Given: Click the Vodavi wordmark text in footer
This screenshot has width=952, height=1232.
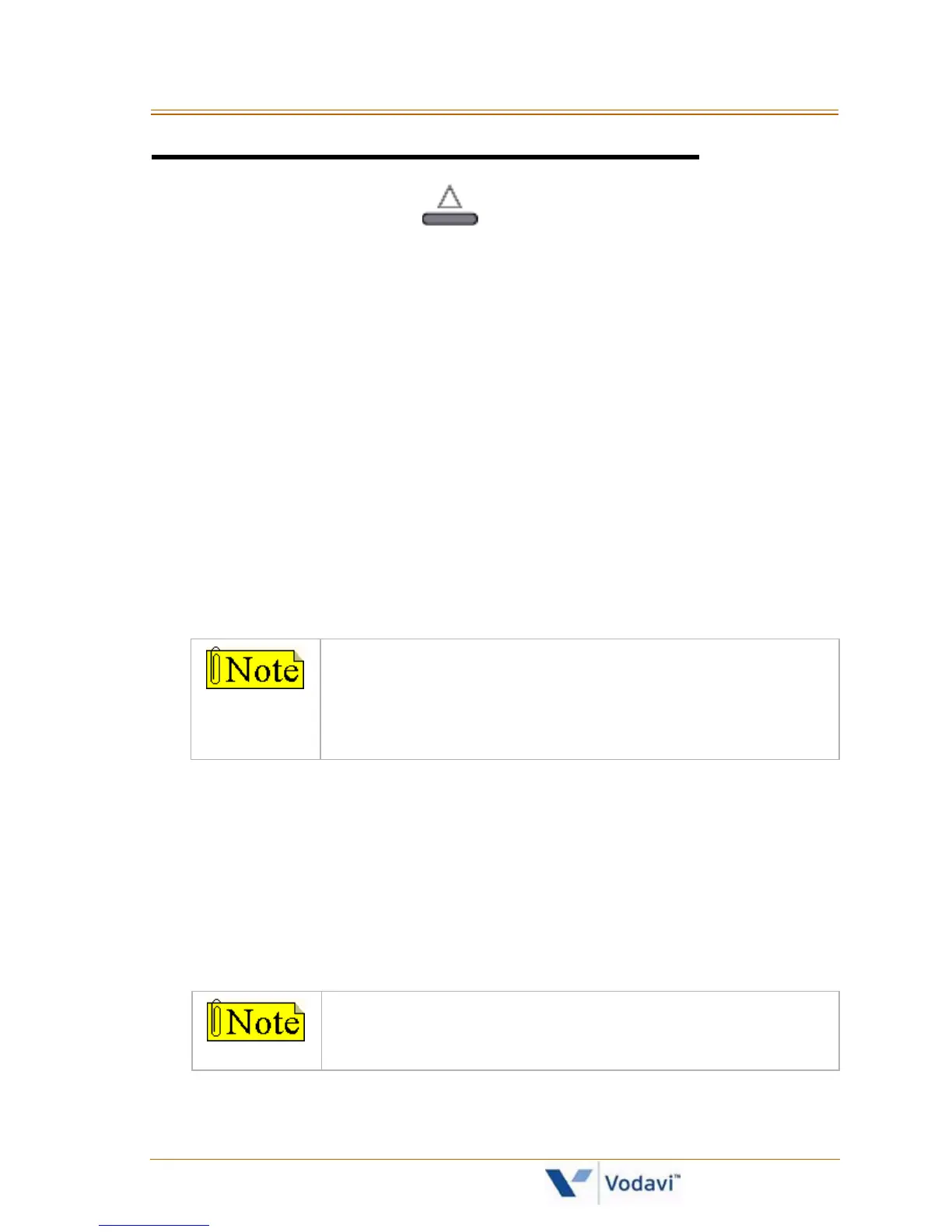Looking at the screenshot, I should pos(638,1184).
